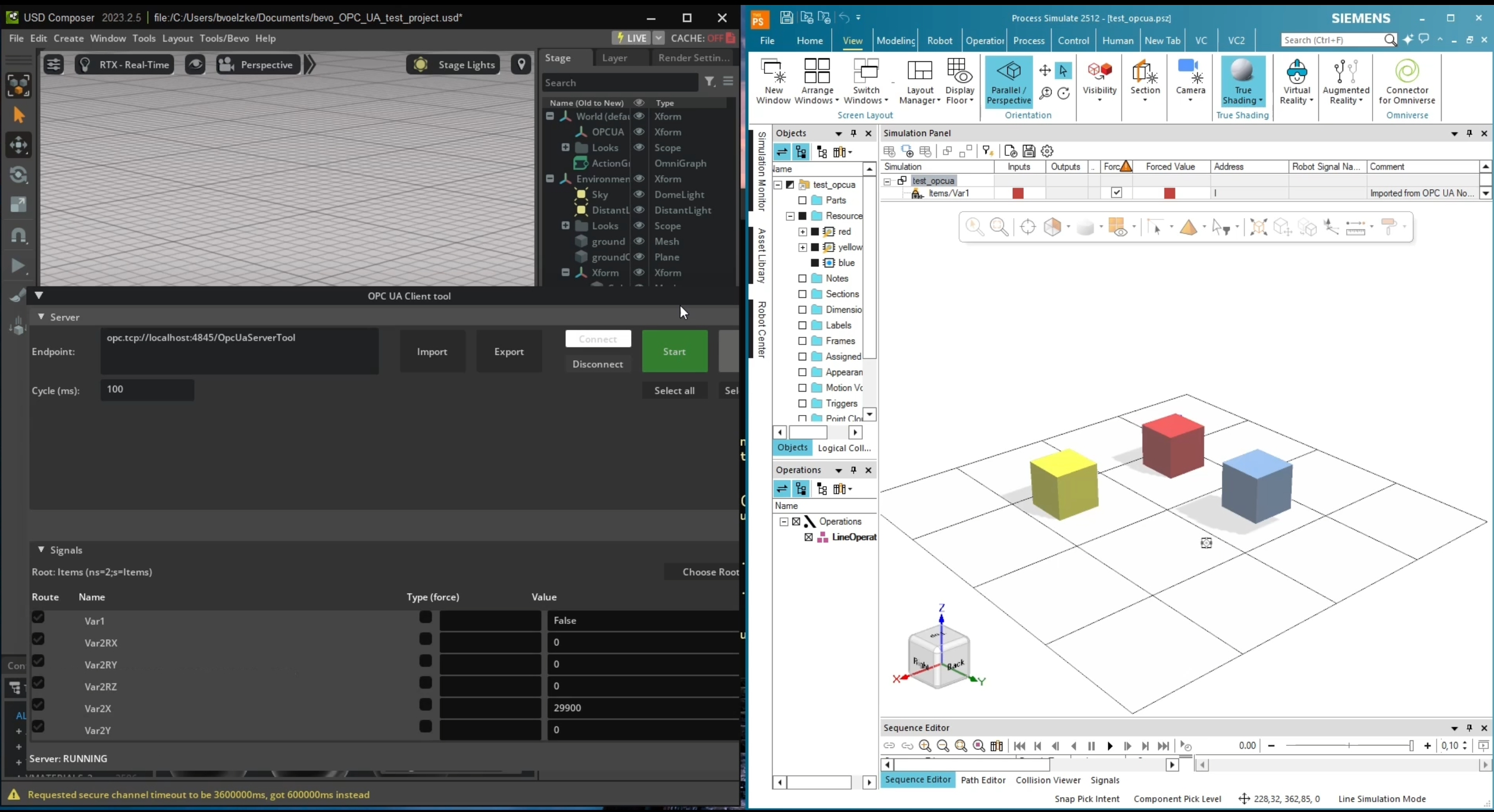Click the Endpoint URL input field
This screenshot has width=1494, height=812.
point(240,351)
